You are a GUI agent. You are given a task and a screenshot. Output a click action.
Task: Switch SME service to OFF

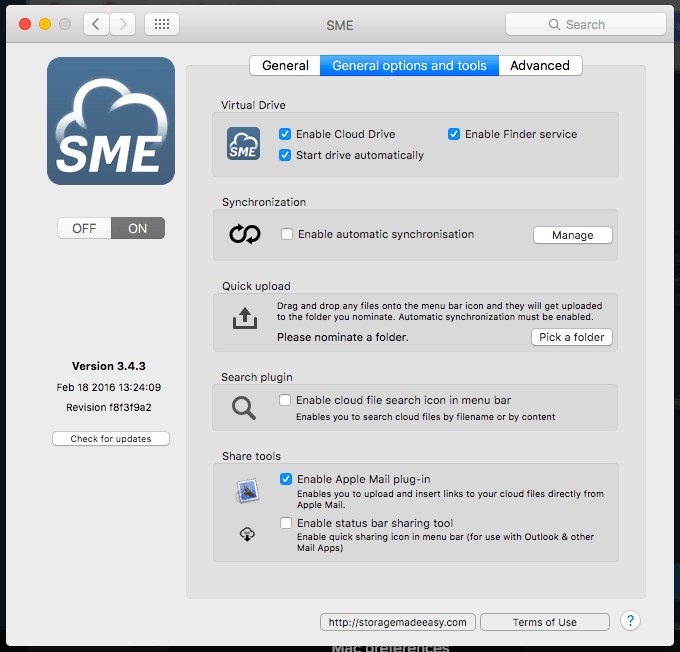click(84, 228)
